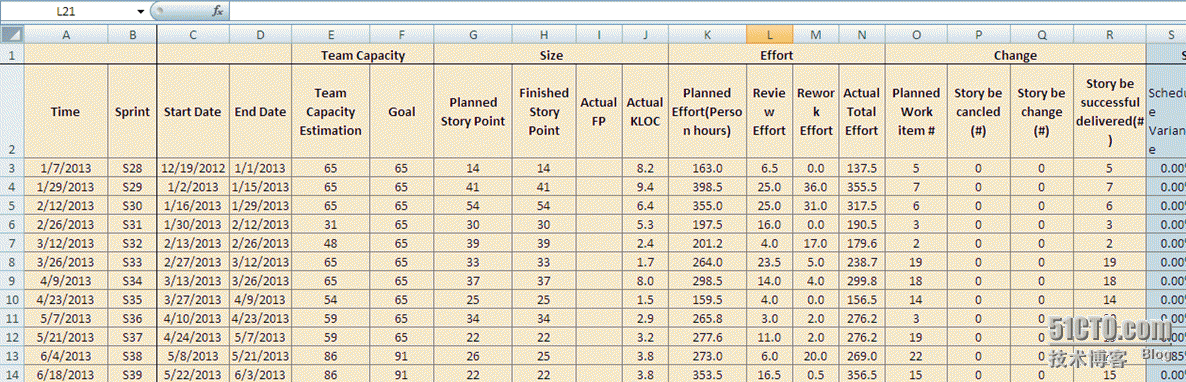Click the sprint cell S33
Viewport: 1186px width, 382px height.
pyautogui.click(x=132, y=262)
